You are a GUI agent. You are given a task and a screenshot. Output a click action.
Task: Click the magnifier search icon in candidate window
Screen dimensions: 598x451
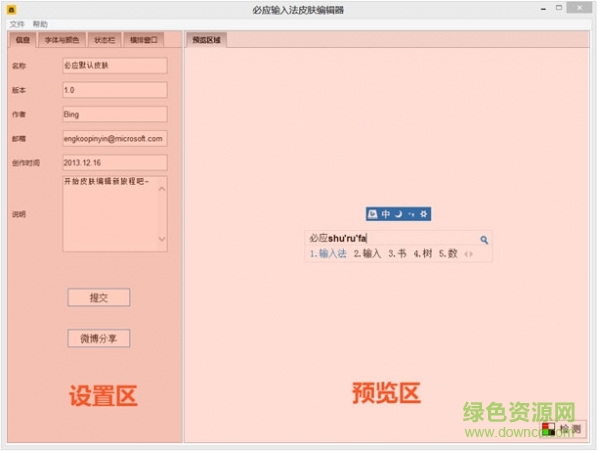click(x=484, y=240)
